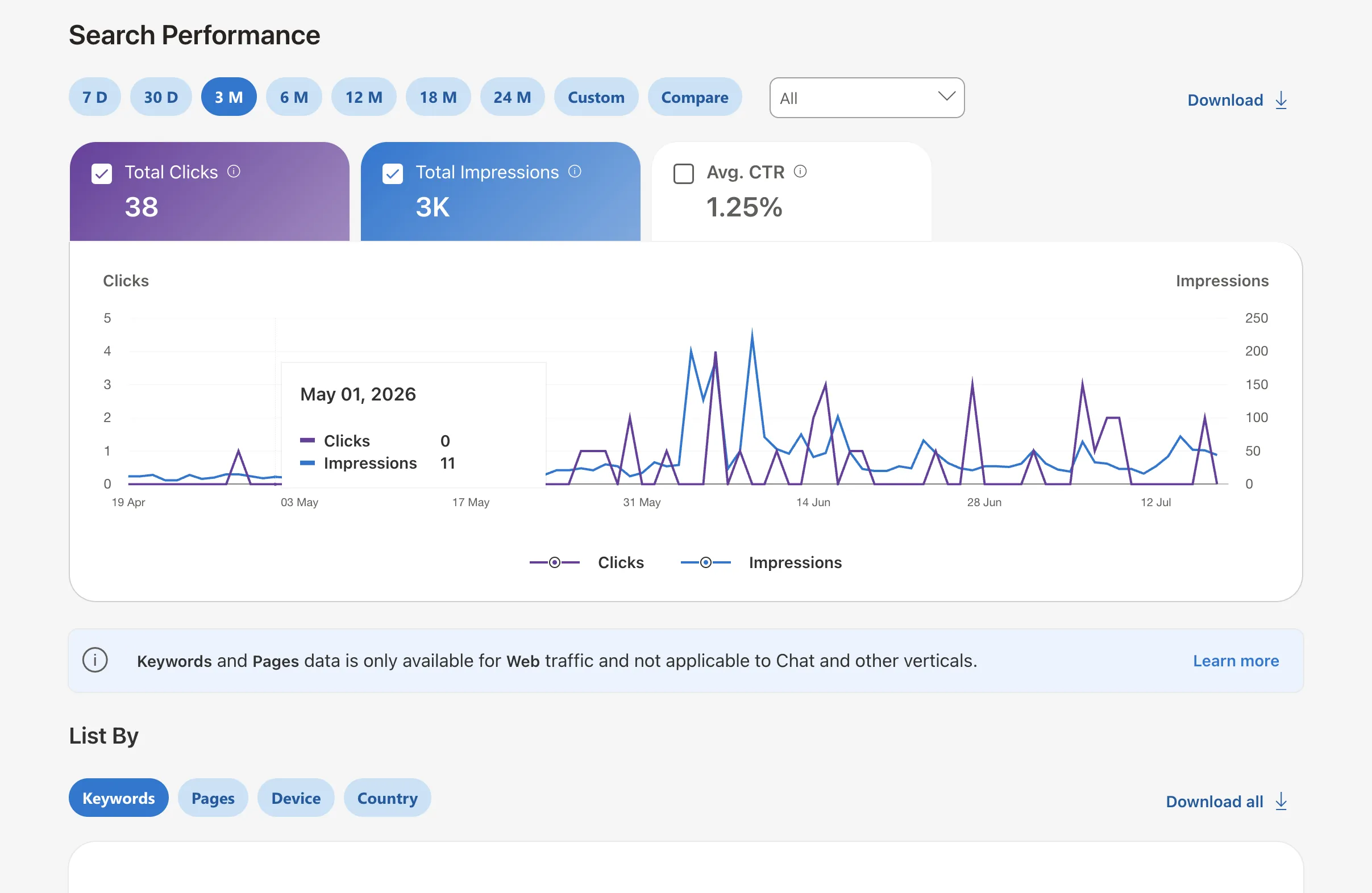1372x893 pixels.
Task: Click the 28 Jun axis label
Action: click(x=984, y=502)
